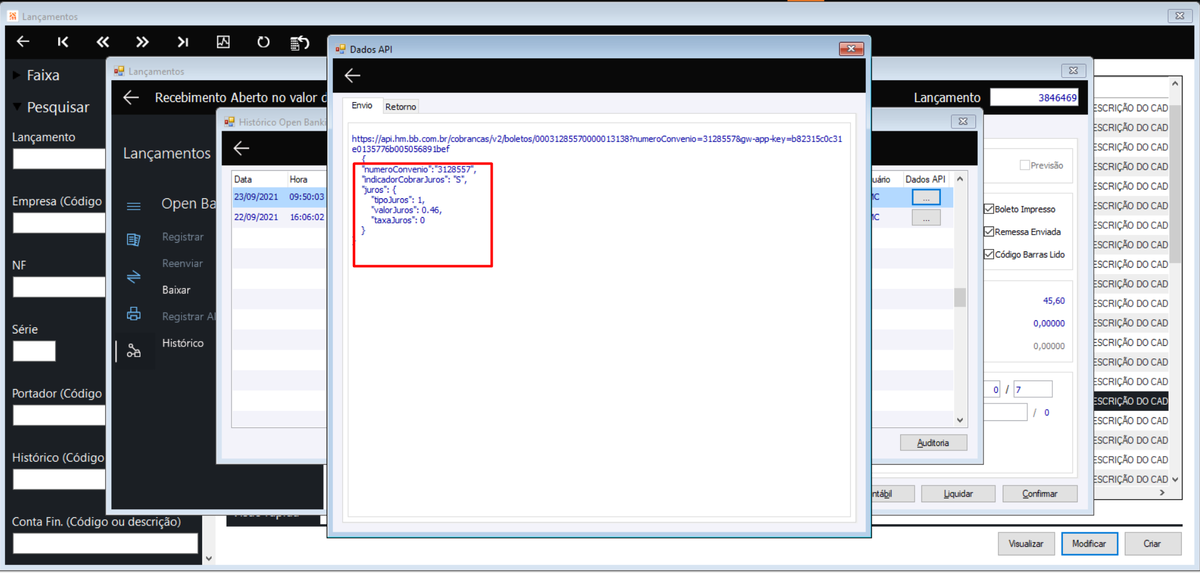Open the chart icon in main toolbar
The width and height of the screenshot is (1200, 573).
coord(223,42)
